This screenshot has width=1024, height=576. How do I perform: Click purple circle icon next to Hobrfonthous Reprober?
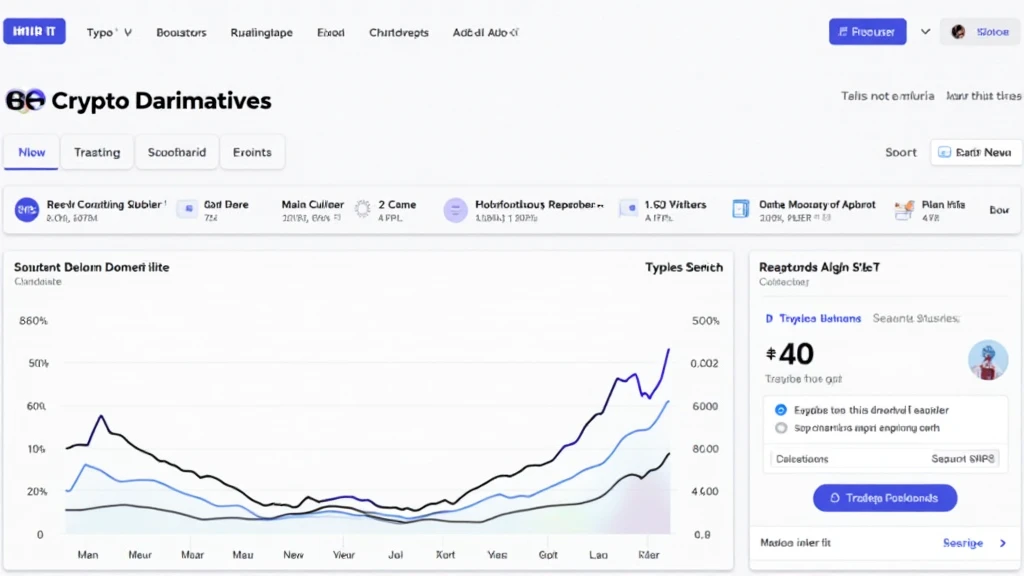[x=455, y=209]
